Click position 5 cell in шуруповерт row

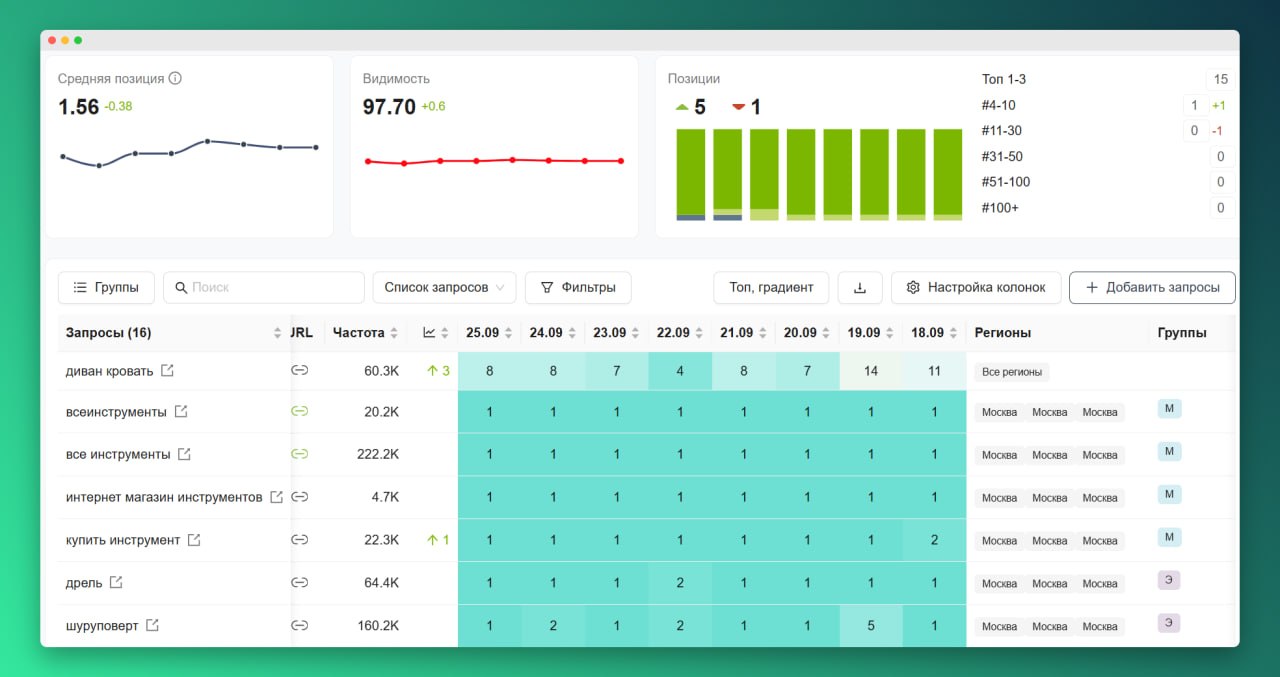871,626
